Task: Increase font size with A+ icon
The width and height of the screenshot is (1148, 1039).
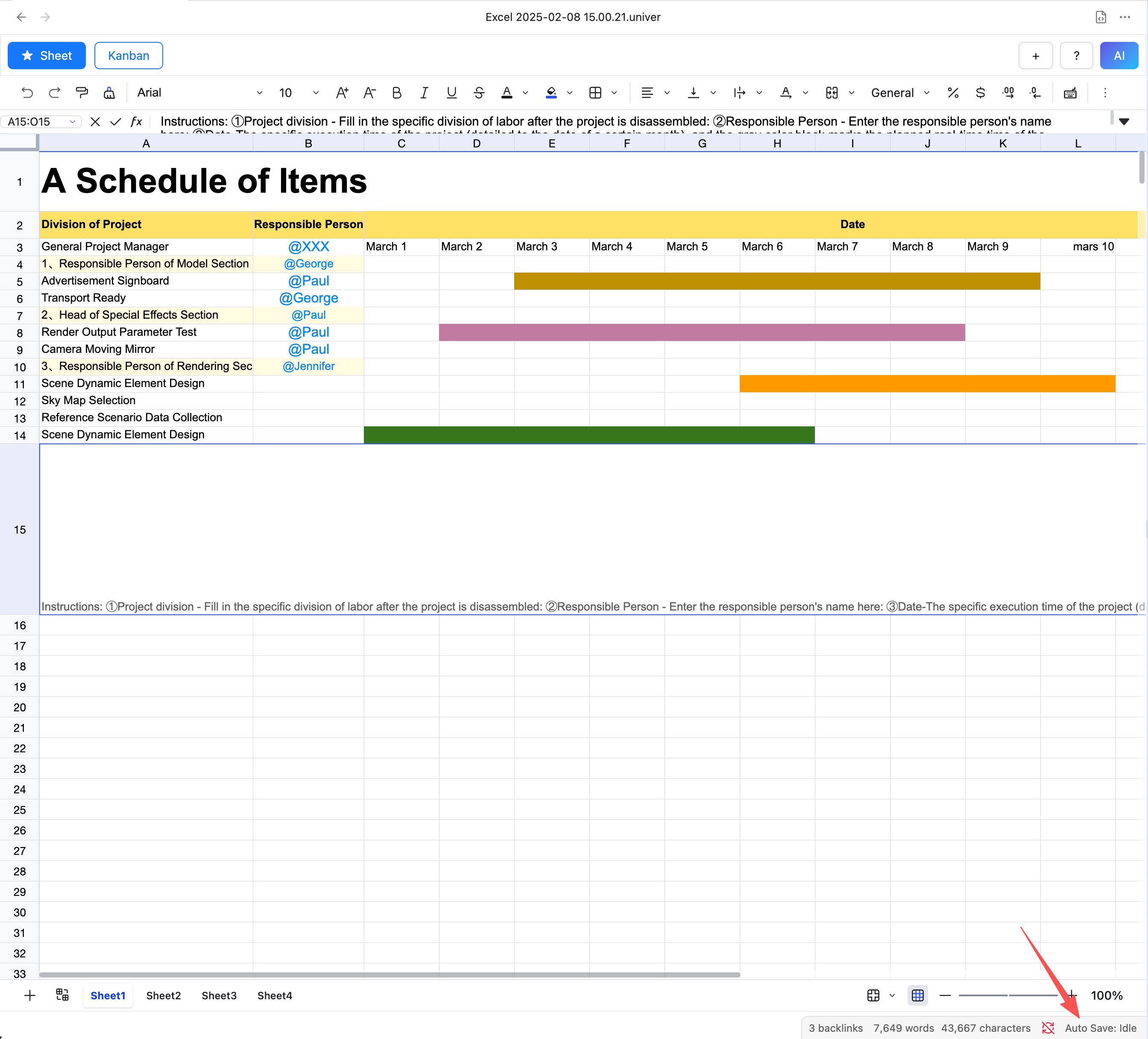Action: [342, 93]
